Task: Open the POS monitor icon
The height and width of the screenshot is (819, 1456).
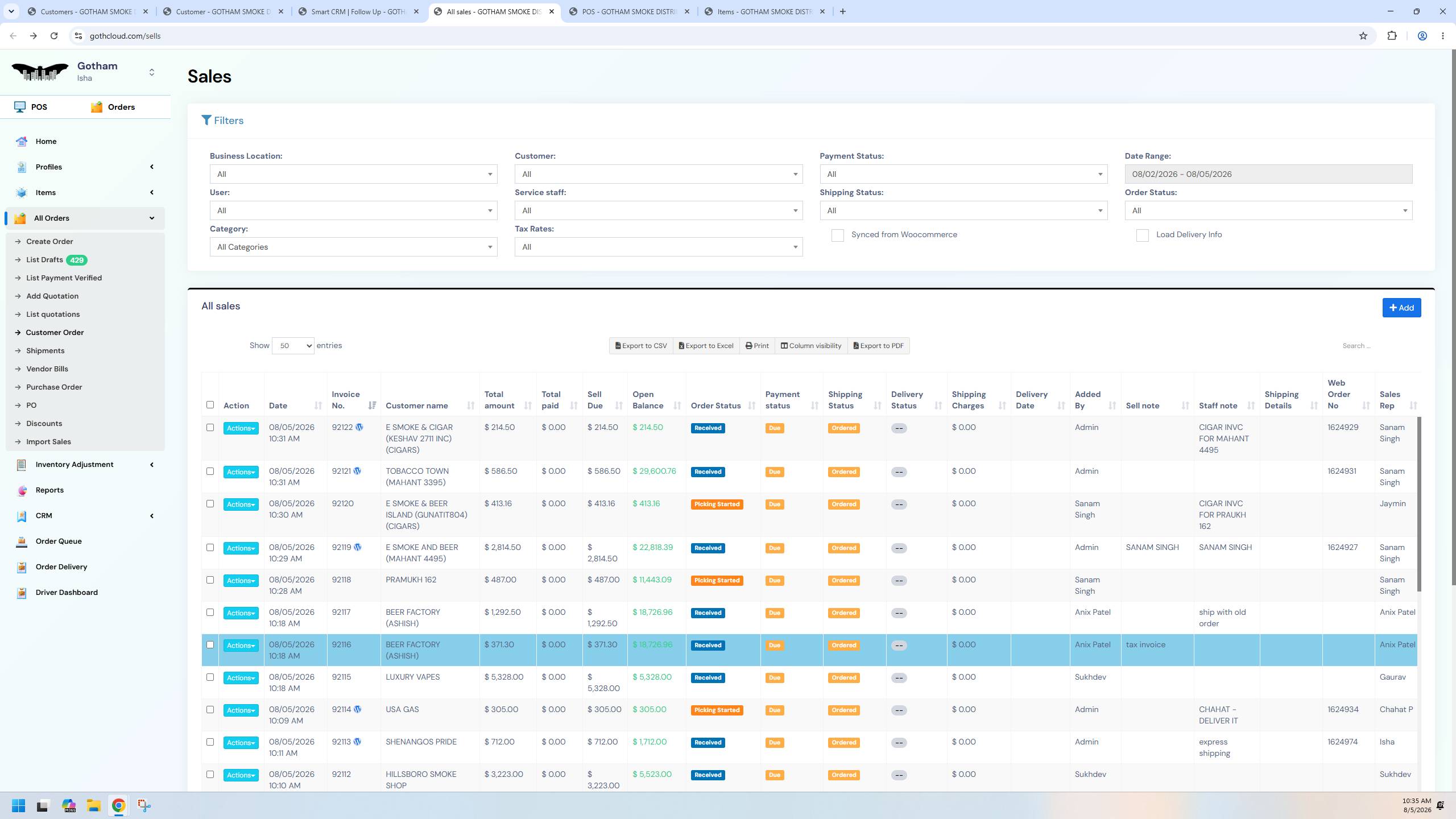Action: [20, 107]
